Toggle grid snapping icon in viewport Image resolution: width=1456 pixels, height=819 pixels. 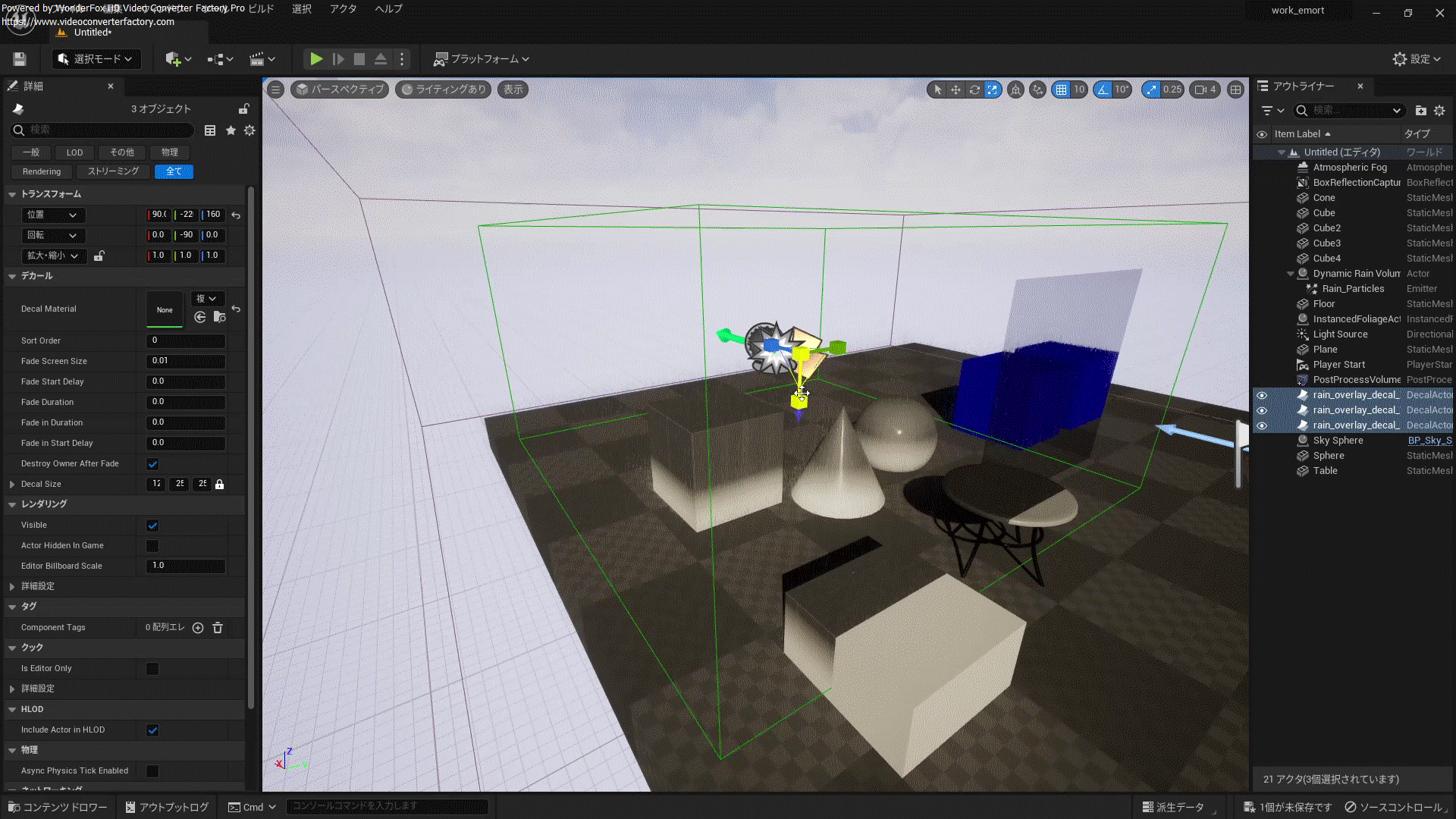pyautogui.click(x=1062, y=89)
